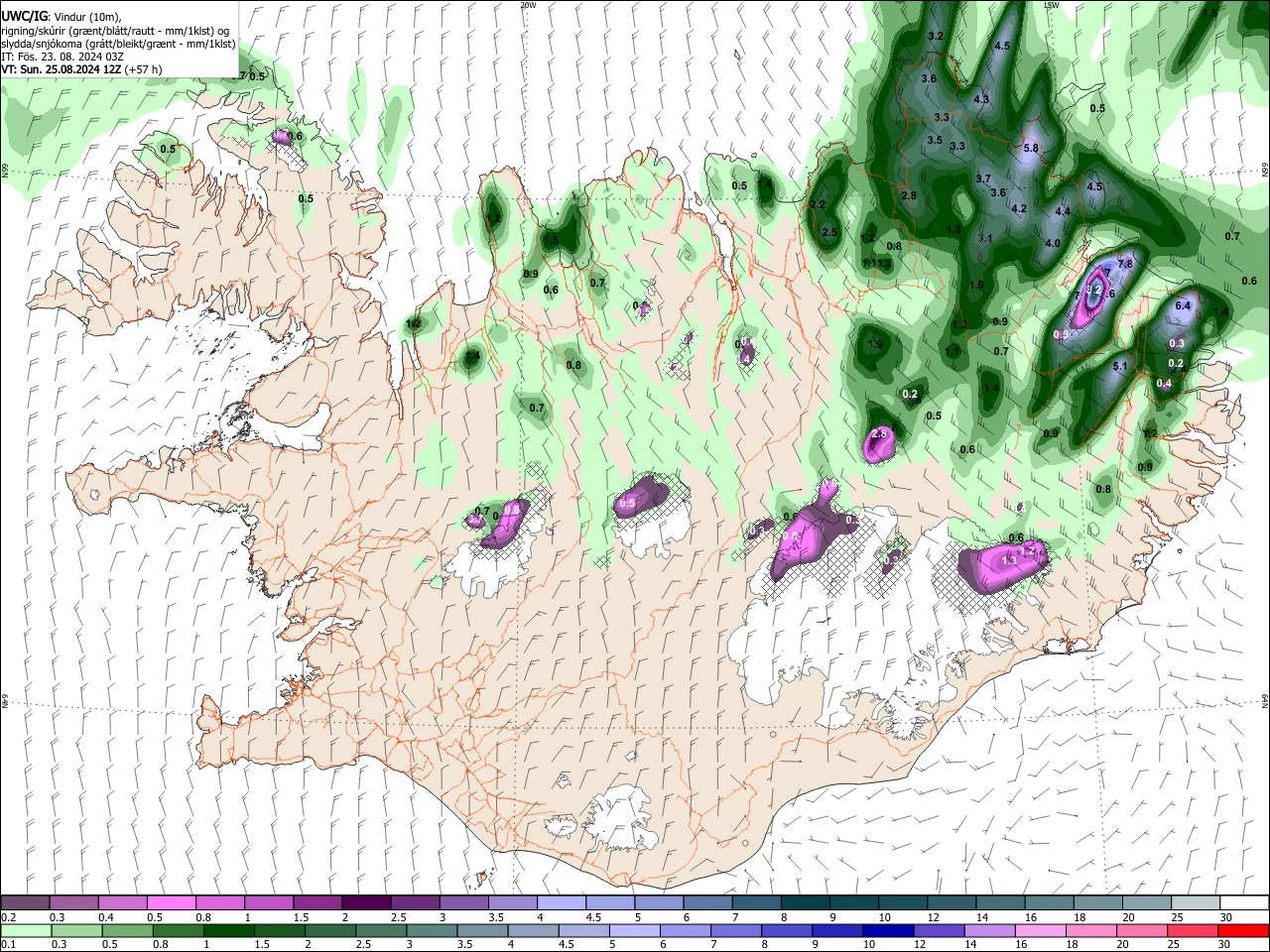Pick the light gray snow swatch between 25 and 30
The height and width of the screenshot is (952, 1270).
click(x=1196, y=903)
